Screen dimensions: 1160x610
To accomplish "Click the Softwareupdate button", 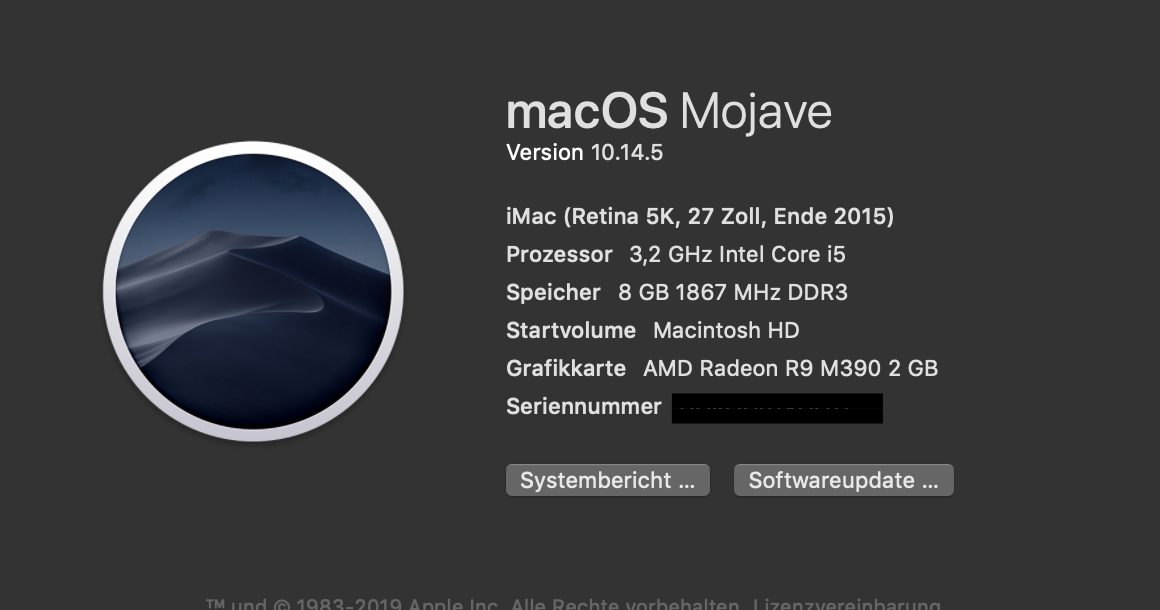I will pyautogui.click(x=843, y=480).
